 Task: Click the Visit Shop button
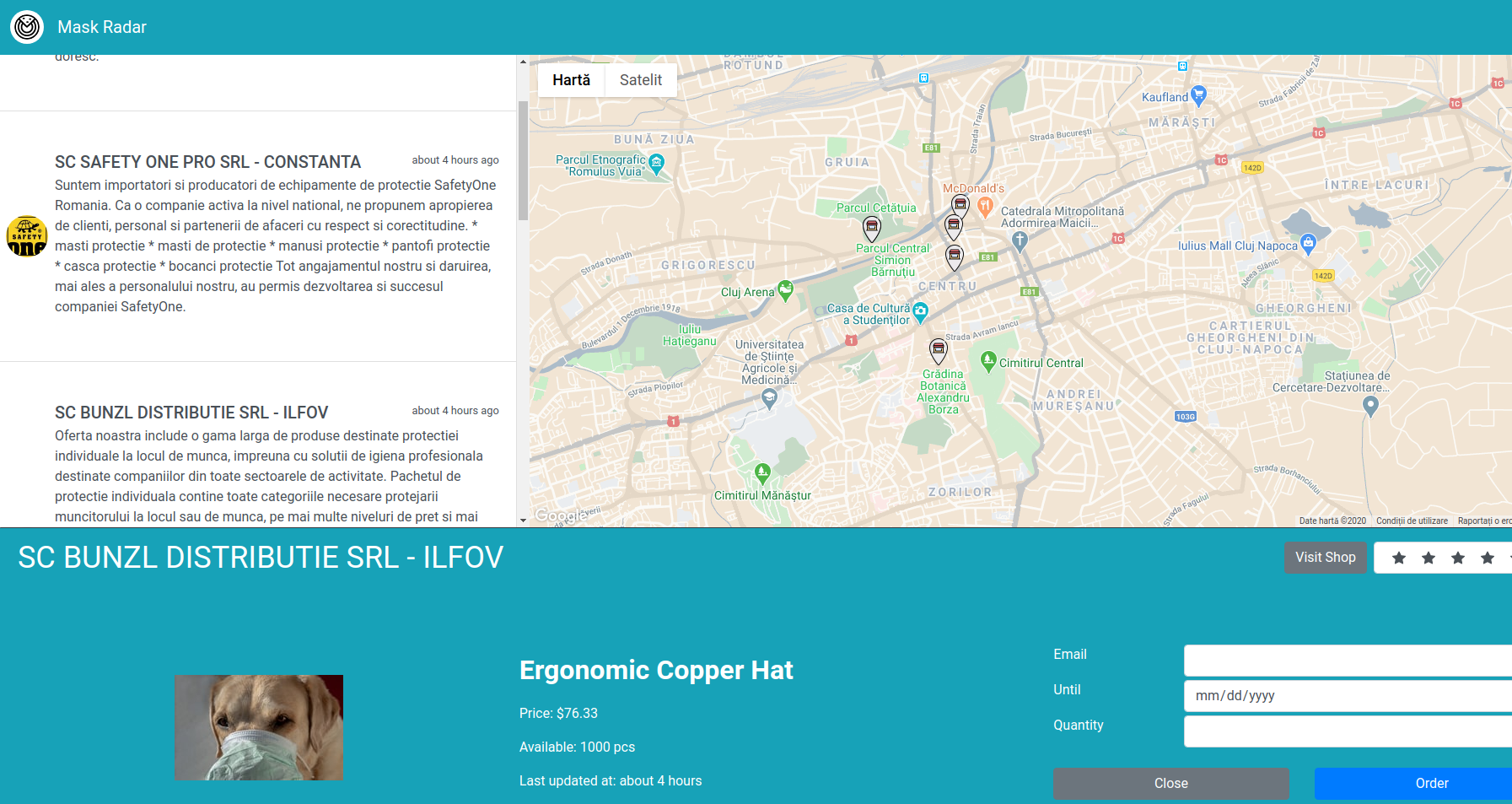(x=1326, y=558)
